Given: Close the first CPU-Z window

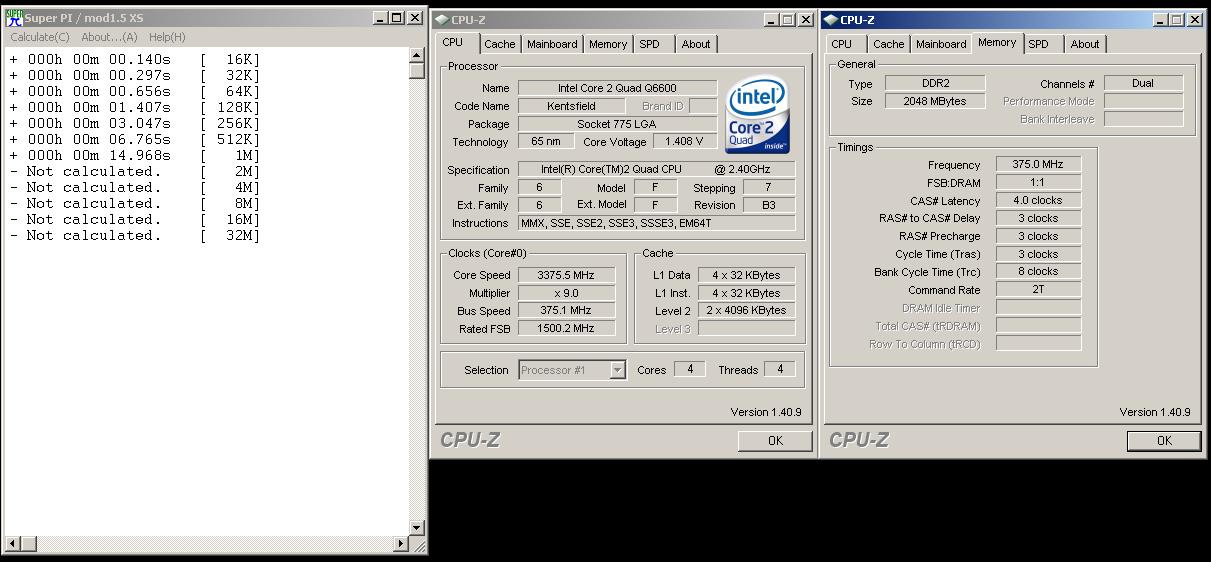Looking at the screenshot, I should [x=805, y=19].
